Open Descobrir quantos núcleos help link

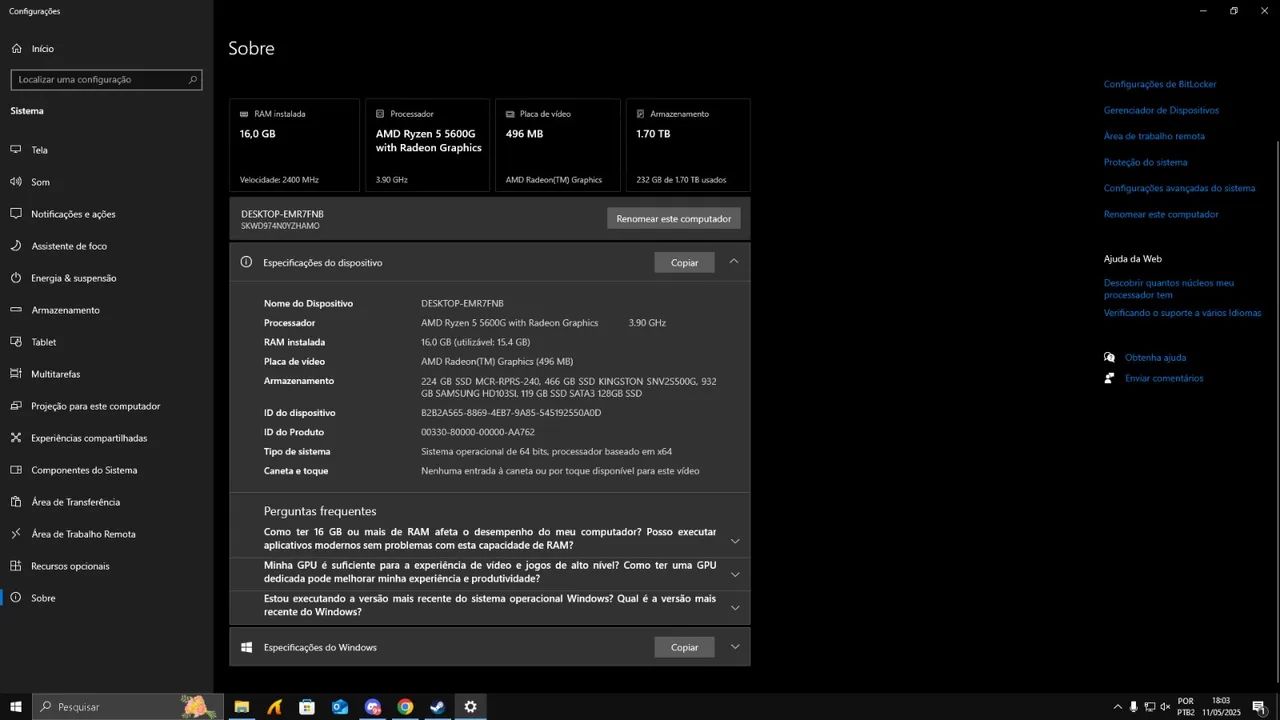pyautogui.click(x=1169, y=289)
